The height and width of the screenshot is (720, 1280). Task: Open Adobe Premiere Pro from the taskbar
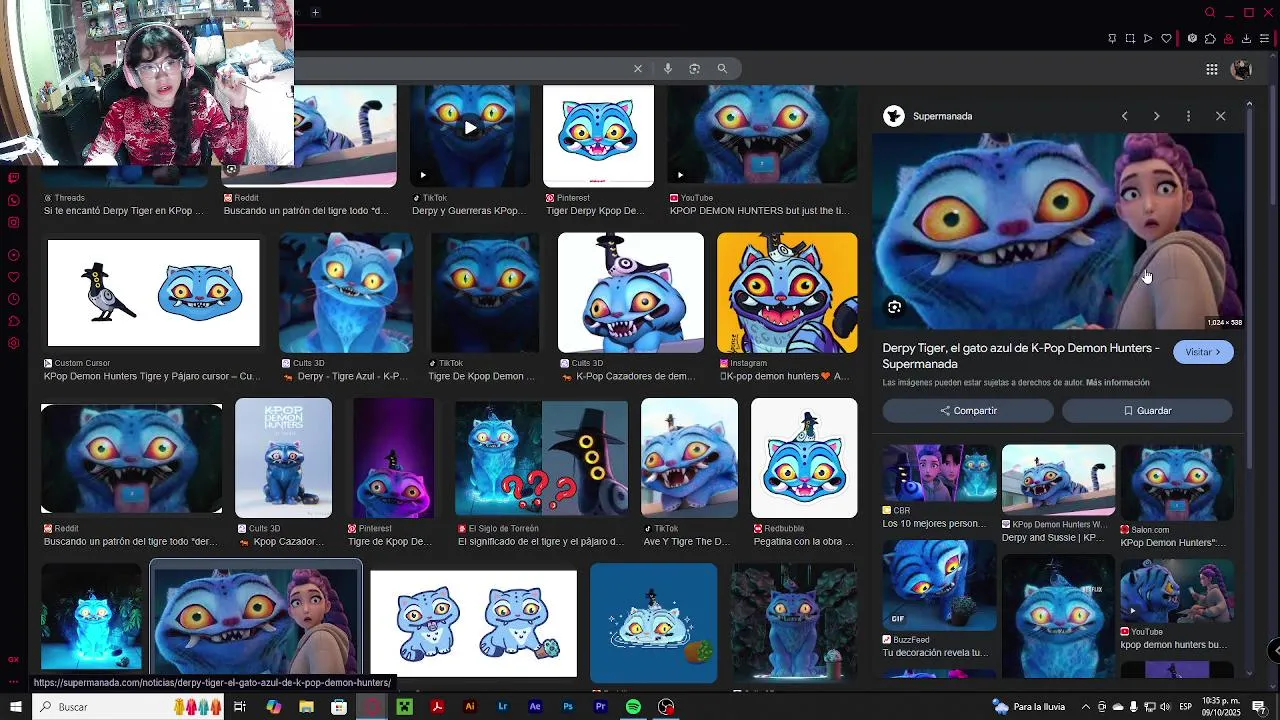pyautogui.click(x=600, y=707)
